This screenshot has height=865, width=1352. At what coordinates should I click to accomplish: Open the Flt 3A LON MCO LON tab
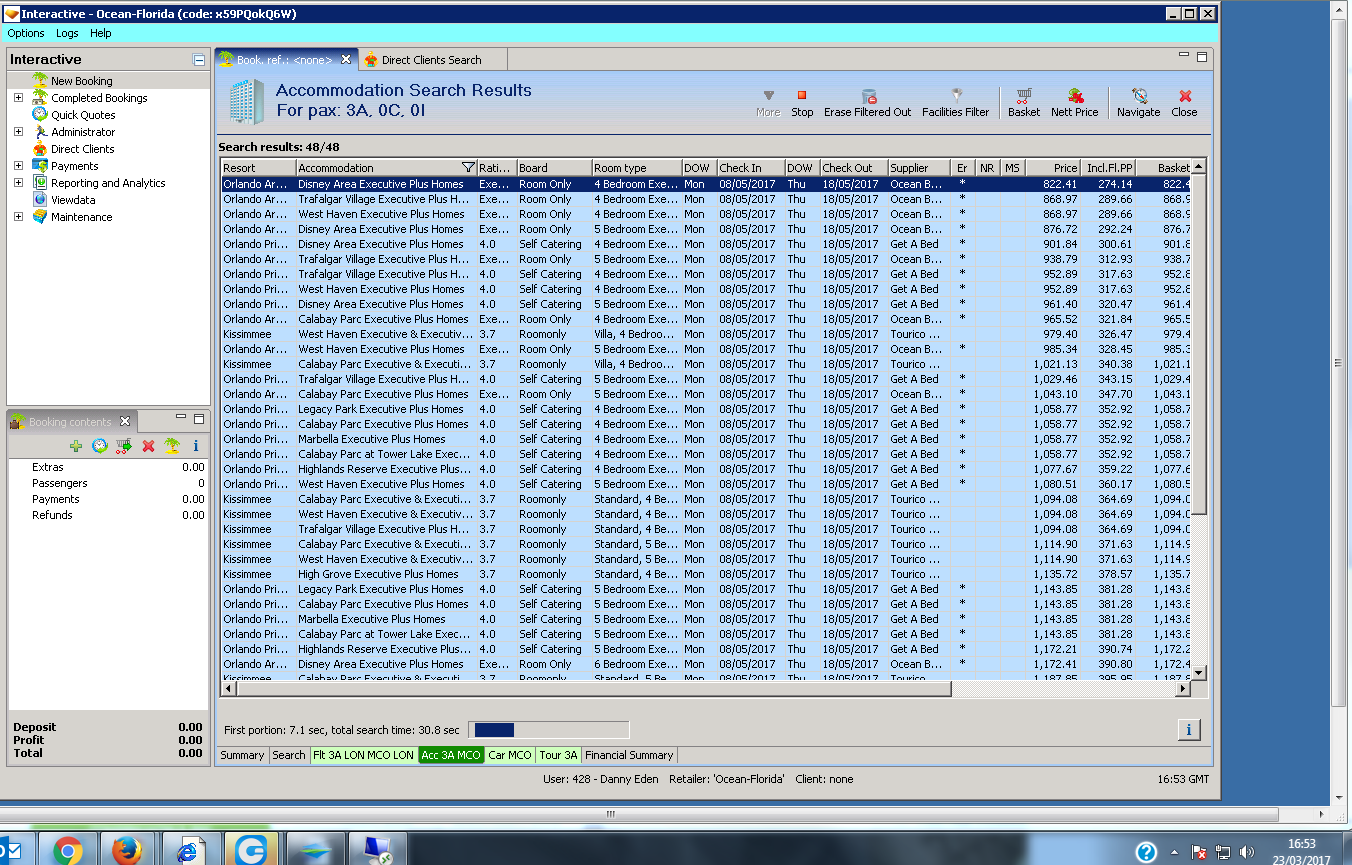[x=363, y=755]
